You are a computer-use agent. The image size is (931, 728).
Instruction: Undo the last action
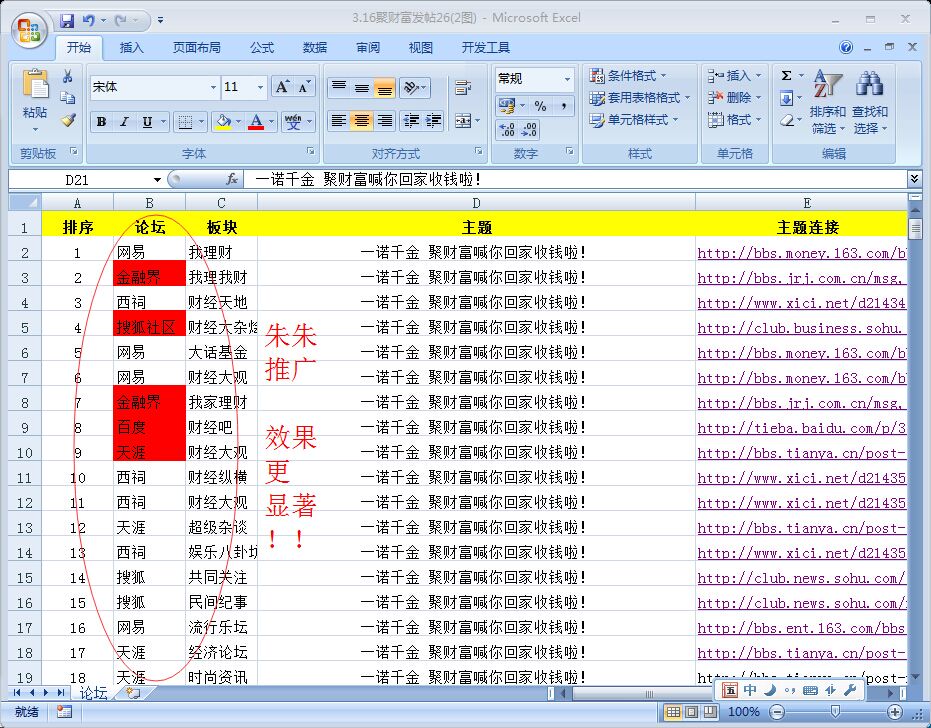[x=88, y=20]
